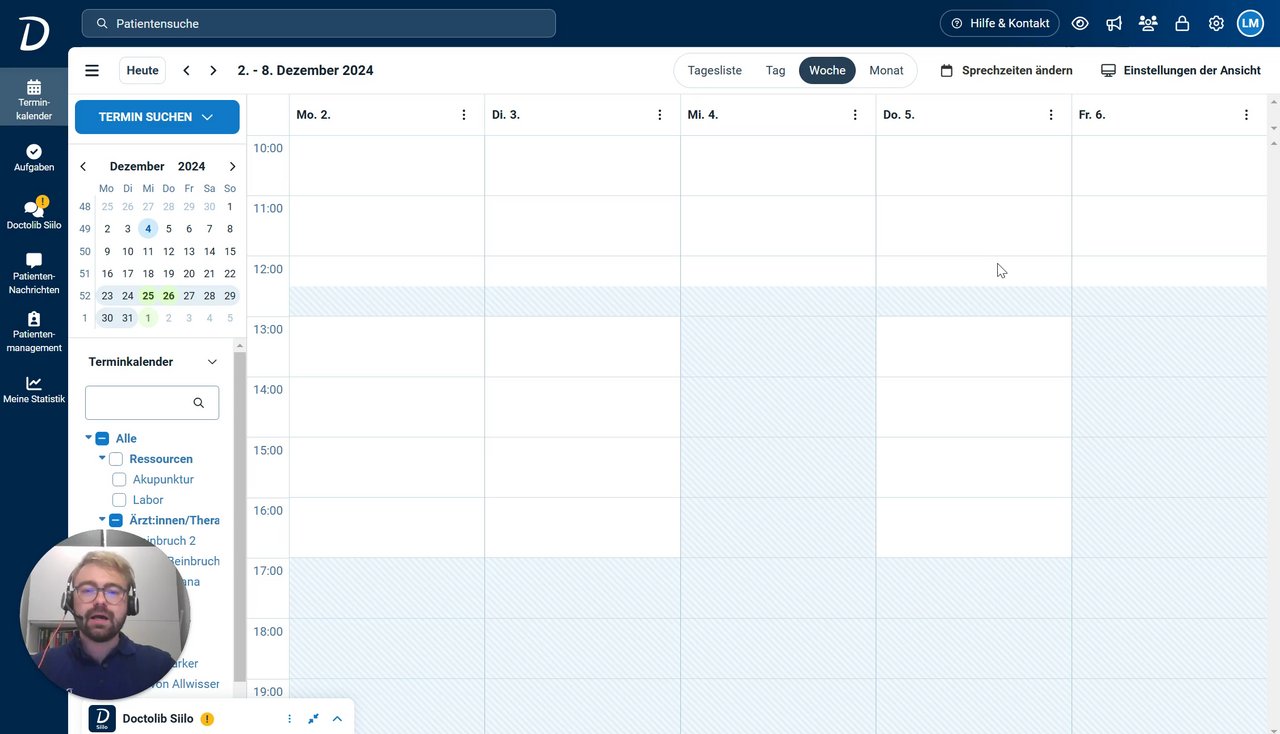Click the sidebar vertical scrollbar
1280x734 pixels.
coord(239,515)
